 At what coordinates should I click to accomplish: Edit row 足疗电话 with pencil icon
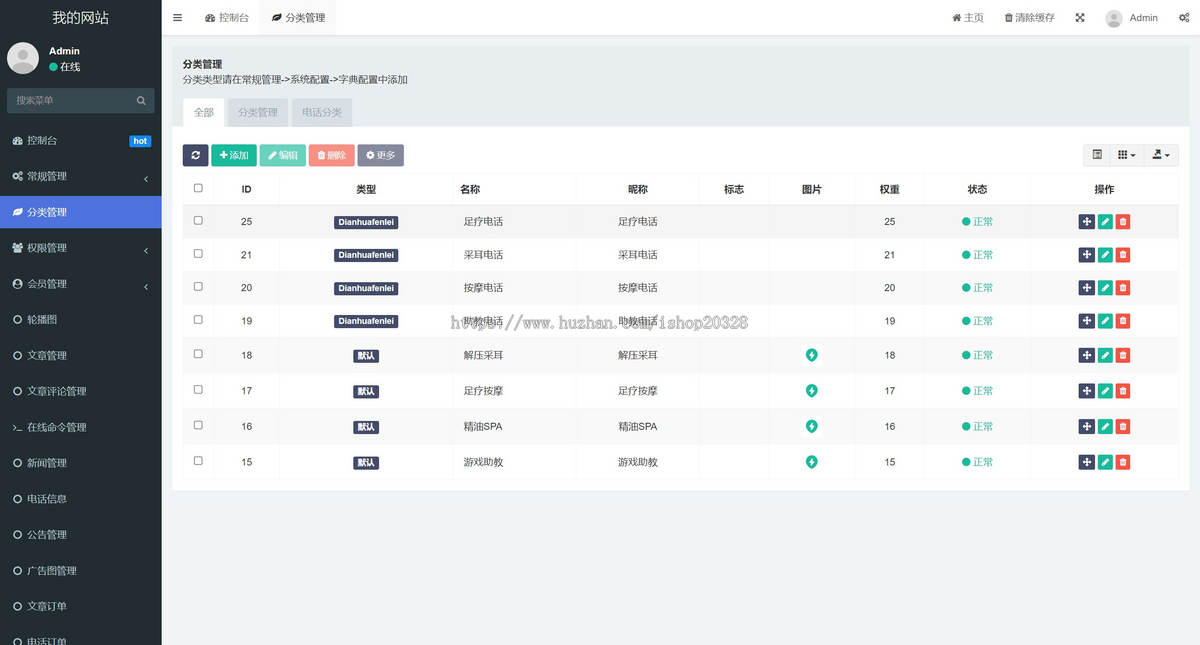point(1105,222)
